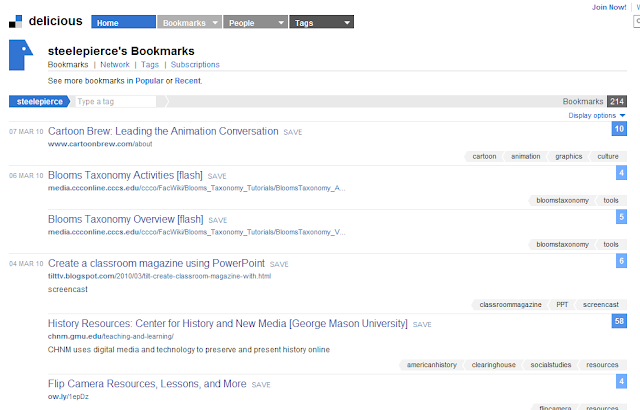Click the Cartoon Brew save count 10
The width and height of the screenshot is (640, 410).
(619, 129)
